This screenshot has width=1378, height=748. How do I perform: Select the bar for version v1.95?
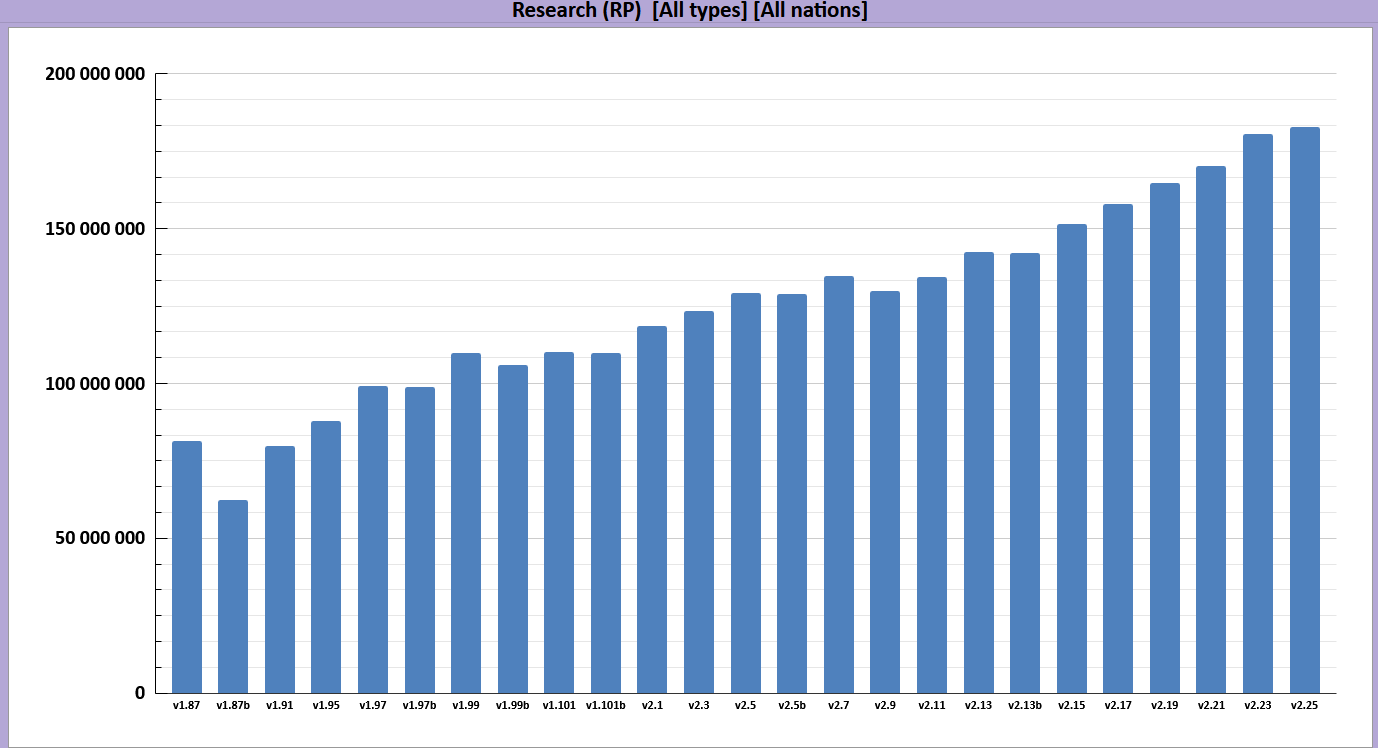click(326, 557)
